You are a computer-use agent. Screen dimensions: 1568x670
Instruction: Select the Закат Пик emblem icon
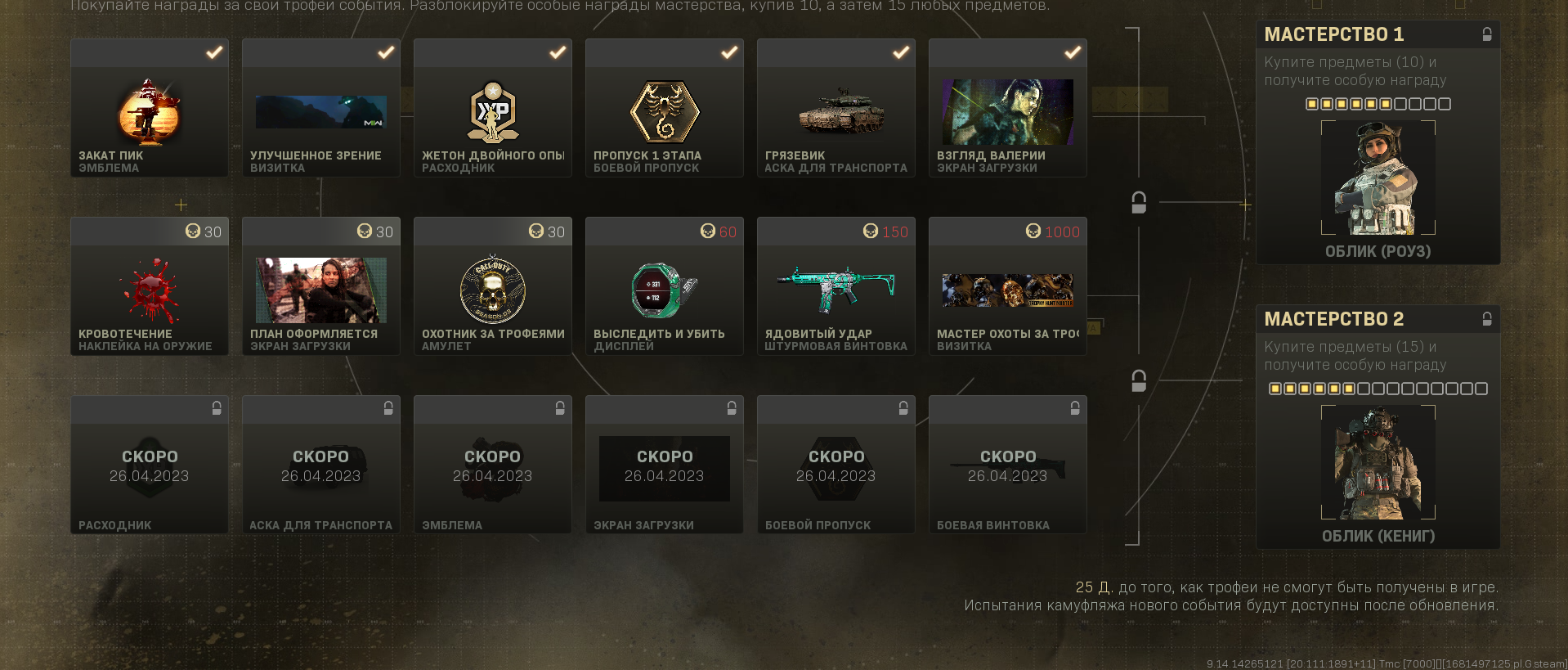(149, 112)
